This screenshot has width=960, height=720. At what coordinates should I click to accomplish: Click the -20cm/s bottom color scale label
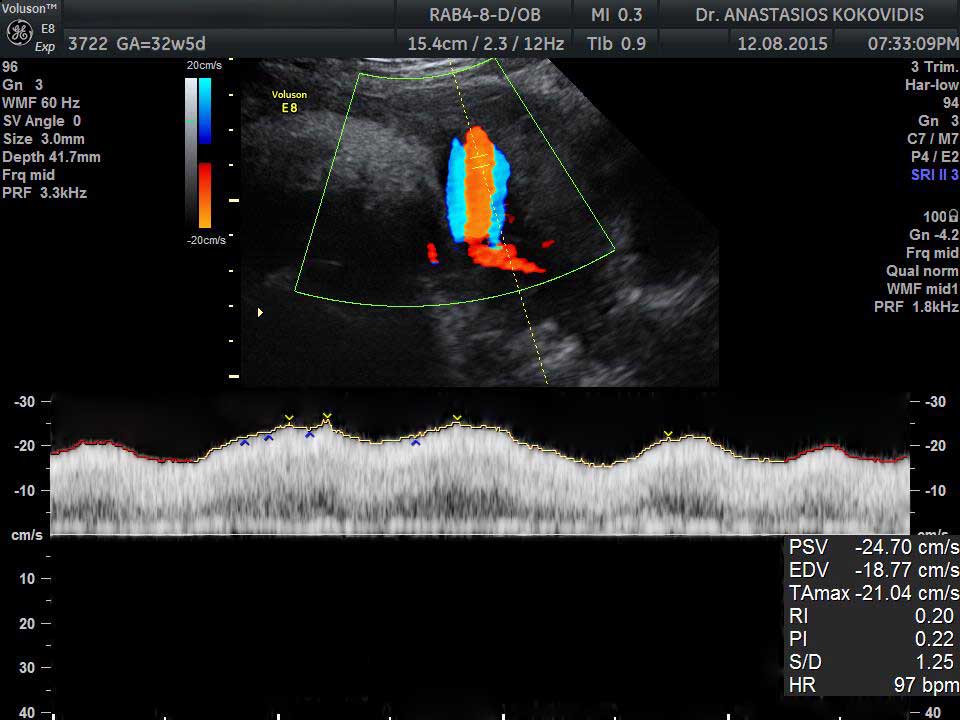[206, 240]
